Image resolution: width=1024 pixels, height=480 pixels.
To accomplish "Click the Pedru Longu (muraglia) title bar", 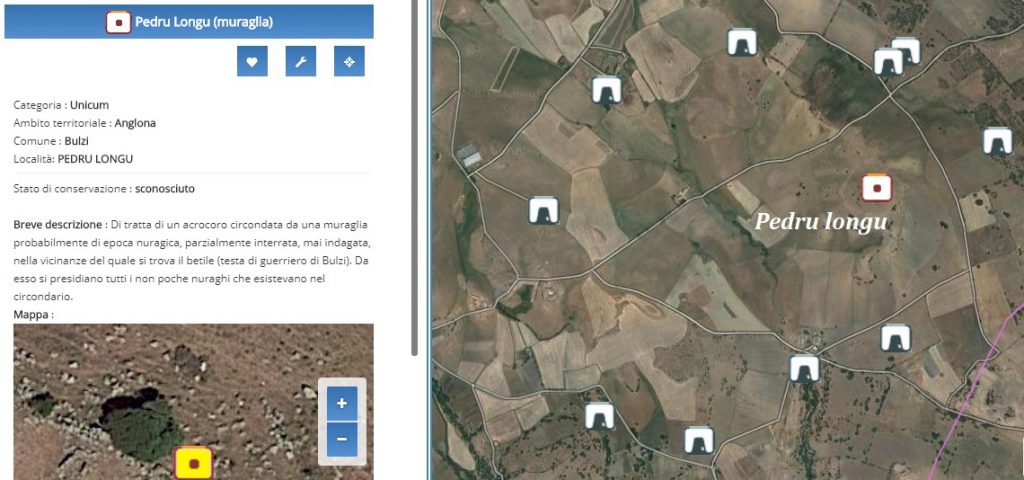I will click(x=189, y=22).
